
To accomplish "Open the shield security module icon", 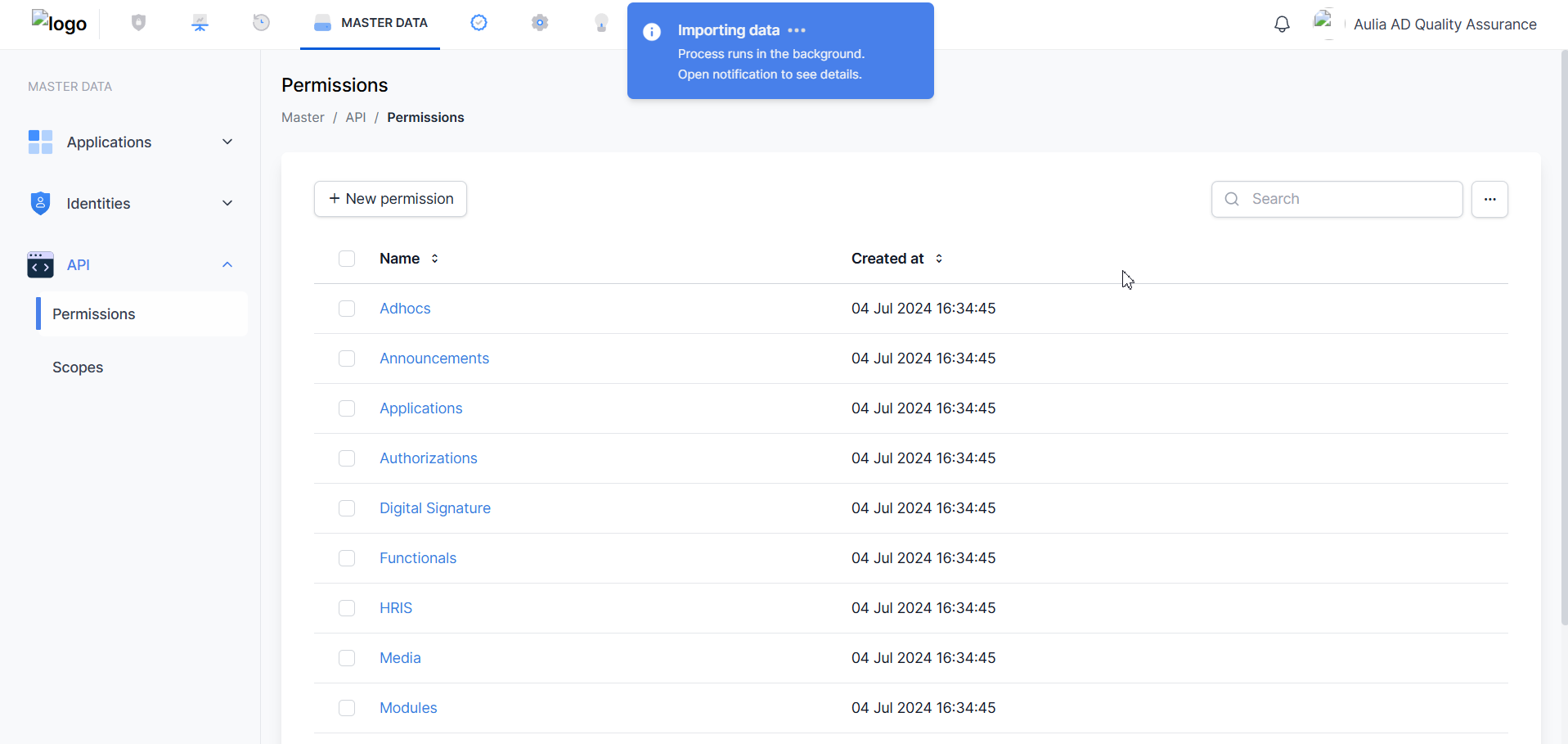I will pyautogui.click(x=139, y=23).
